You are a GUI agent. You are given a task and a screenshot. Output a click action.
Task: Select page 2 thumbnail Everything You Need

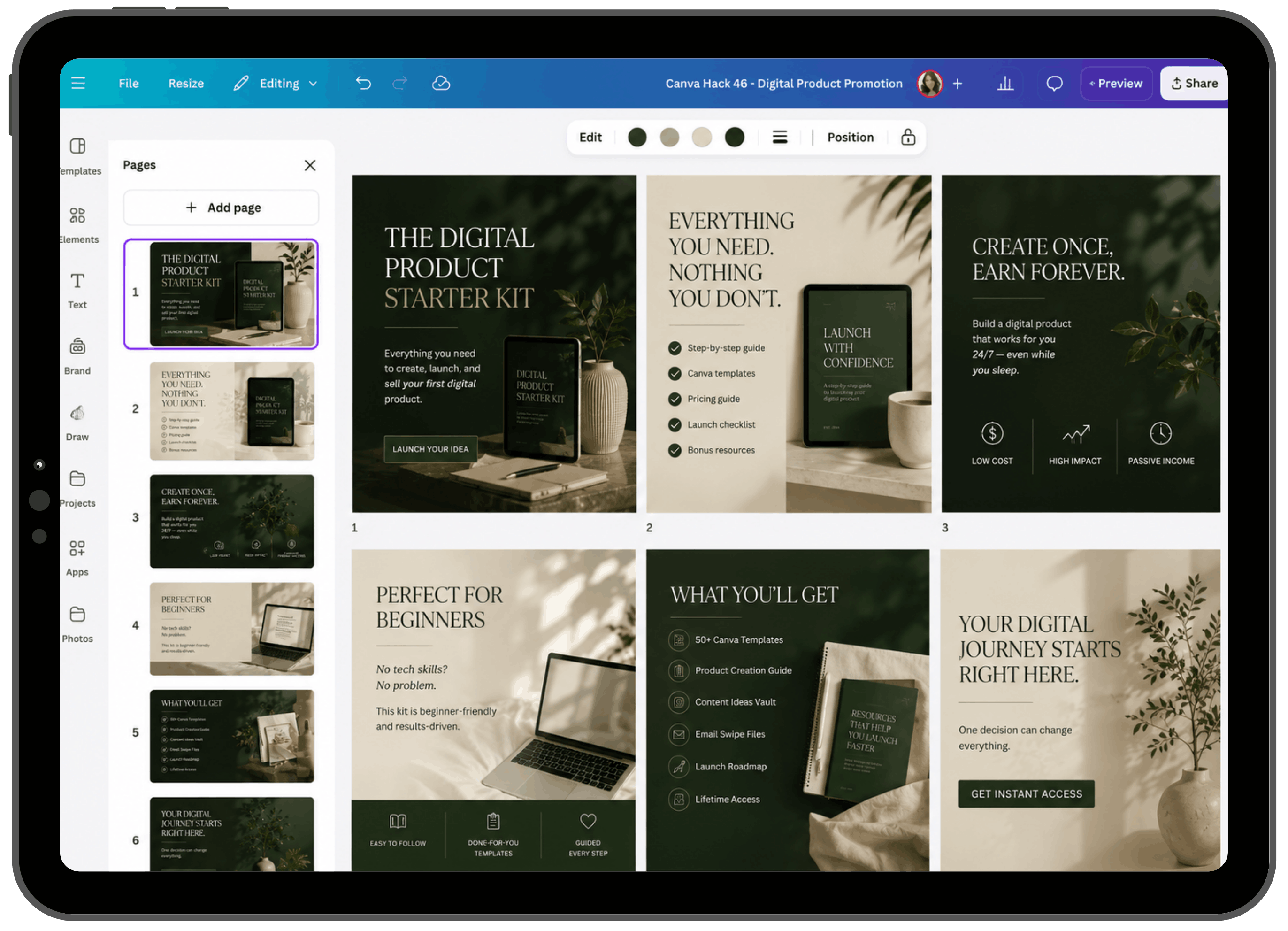point(232,411)
